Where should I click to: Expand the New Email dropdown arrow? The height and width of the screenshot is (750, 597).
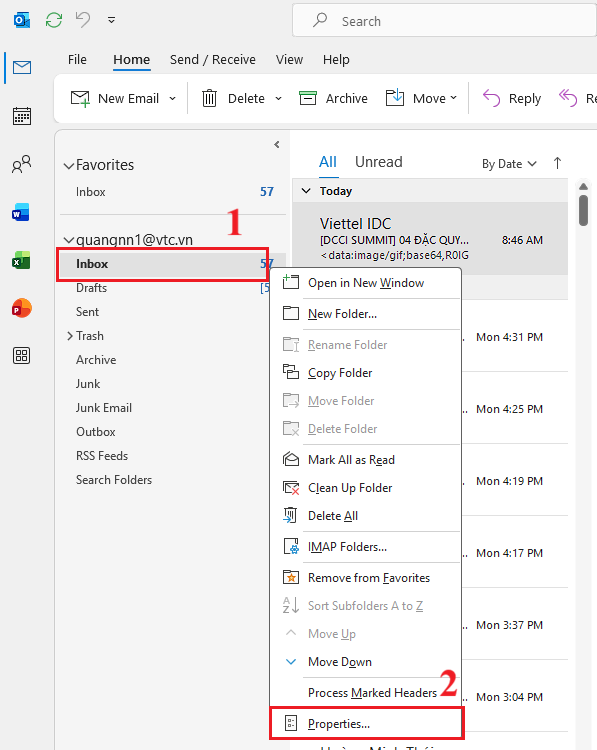(x=172, y=99)
